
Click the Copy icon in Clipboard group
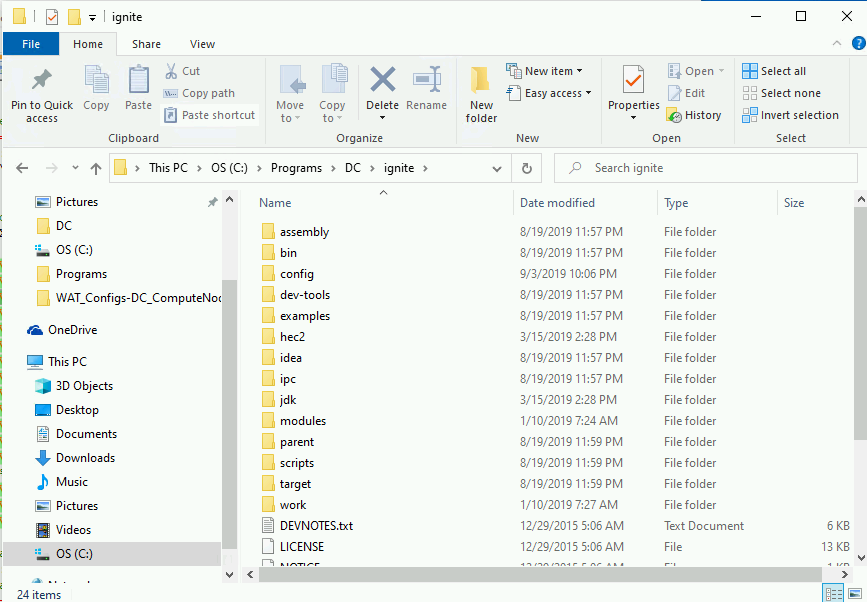pos(96,80)
